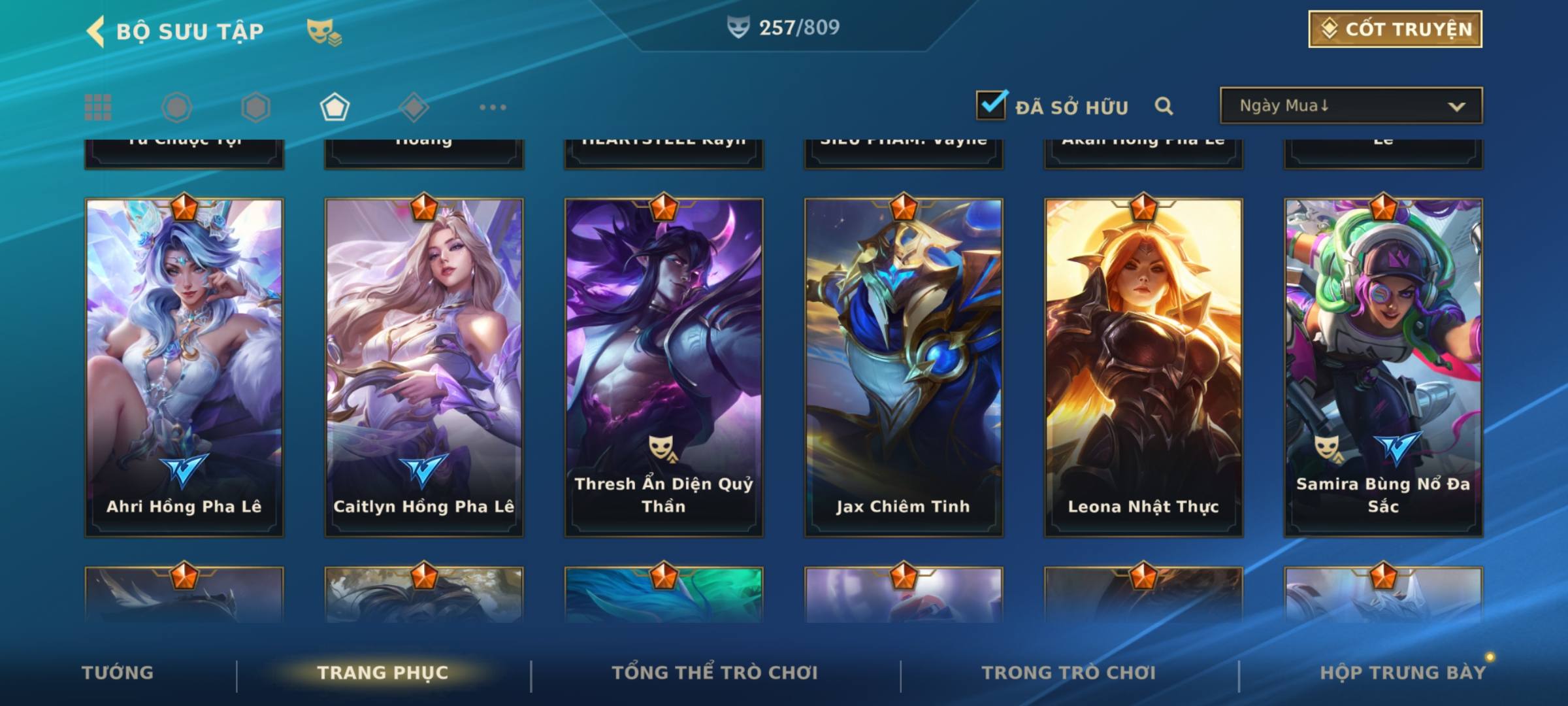
Task: Select the hexagon rarity filter icon
Action: pos(255,107)
